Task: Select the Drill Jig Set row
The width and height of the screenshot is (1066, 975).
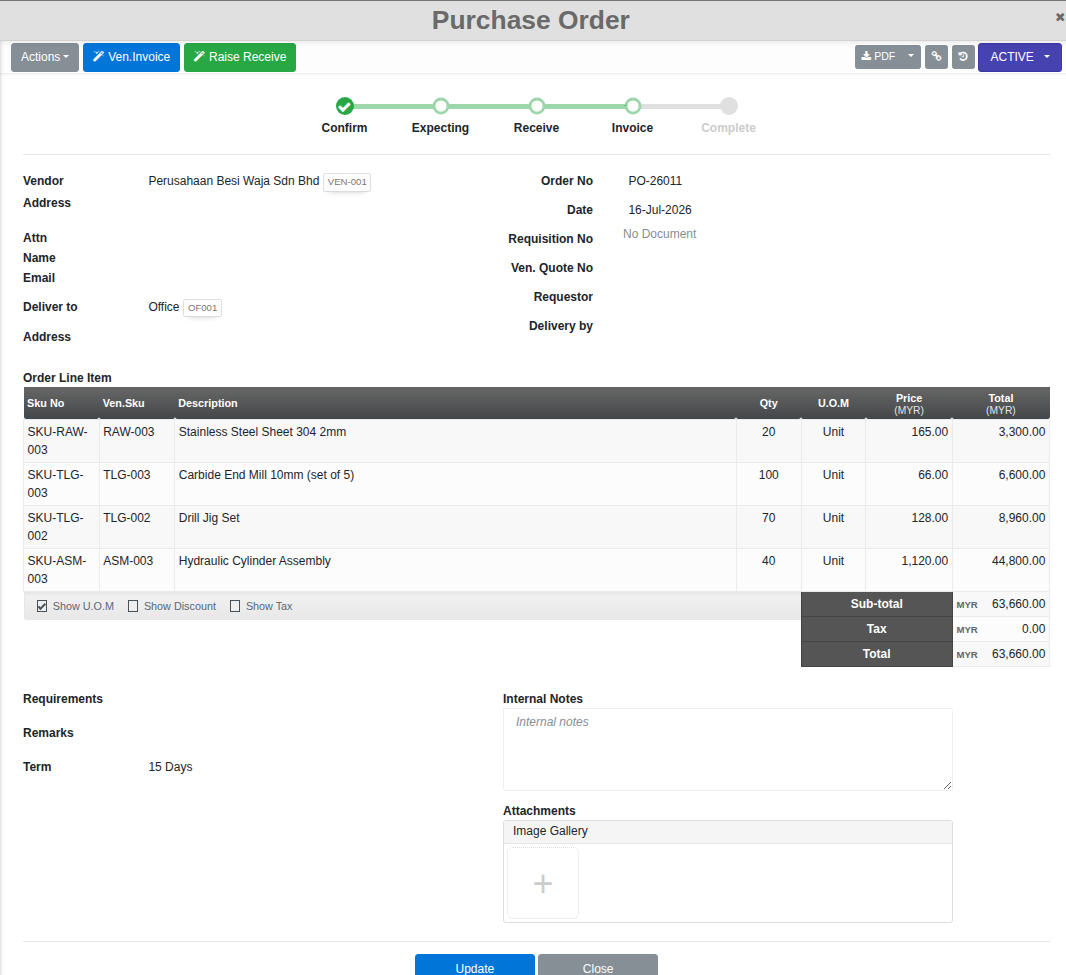Action: (x=536, y=527)
